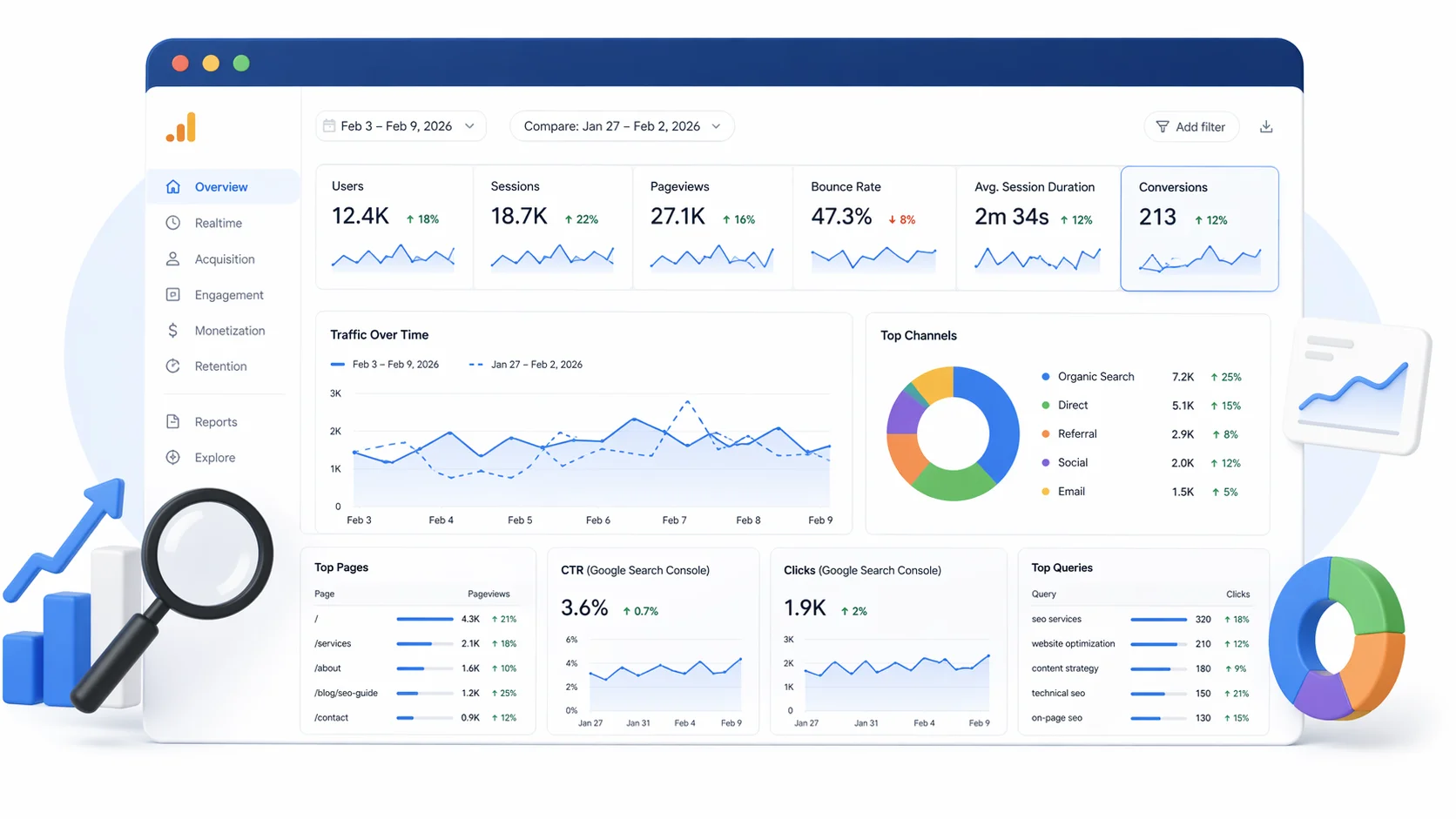Select the Bounce Rate metric card
Screen dimensions: 1456x819
873,228
